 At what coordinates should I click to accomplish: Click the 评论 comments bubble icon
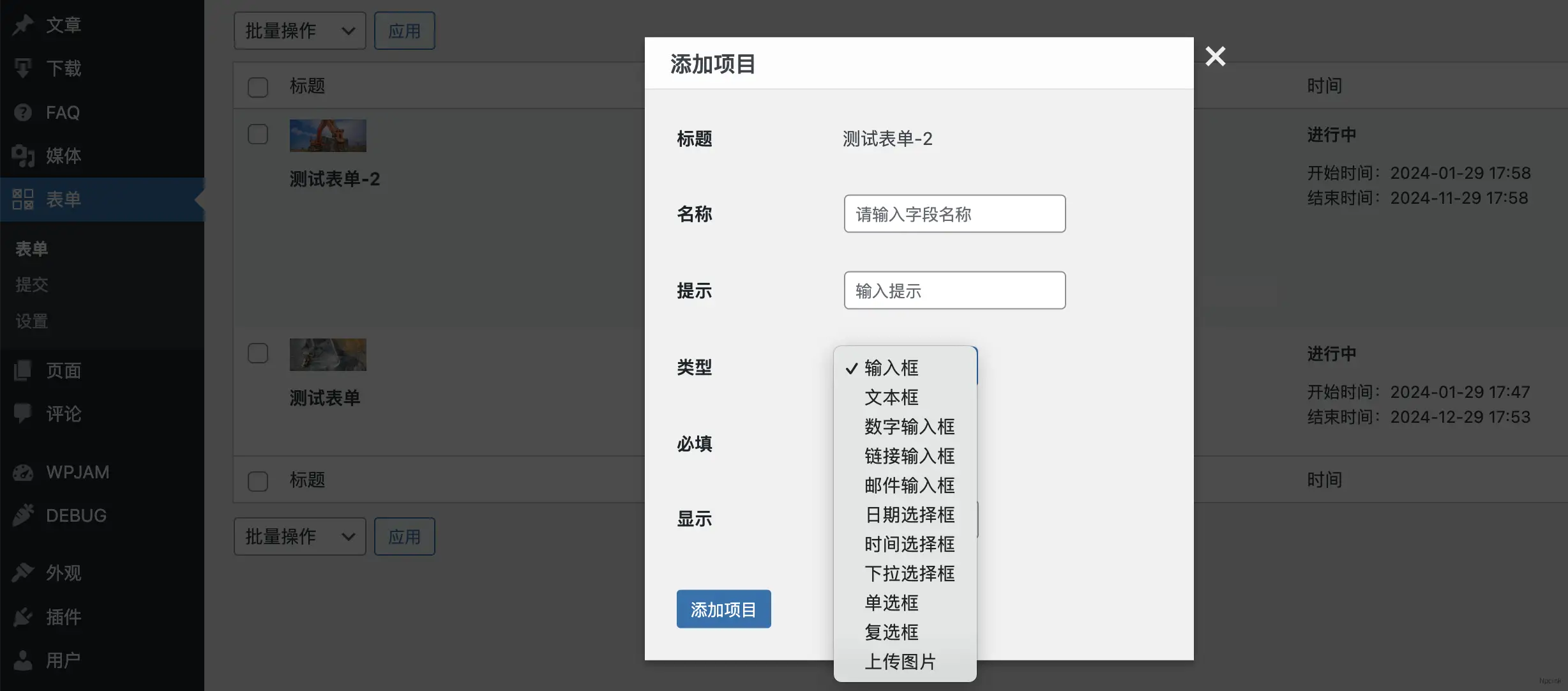point(23,413)
